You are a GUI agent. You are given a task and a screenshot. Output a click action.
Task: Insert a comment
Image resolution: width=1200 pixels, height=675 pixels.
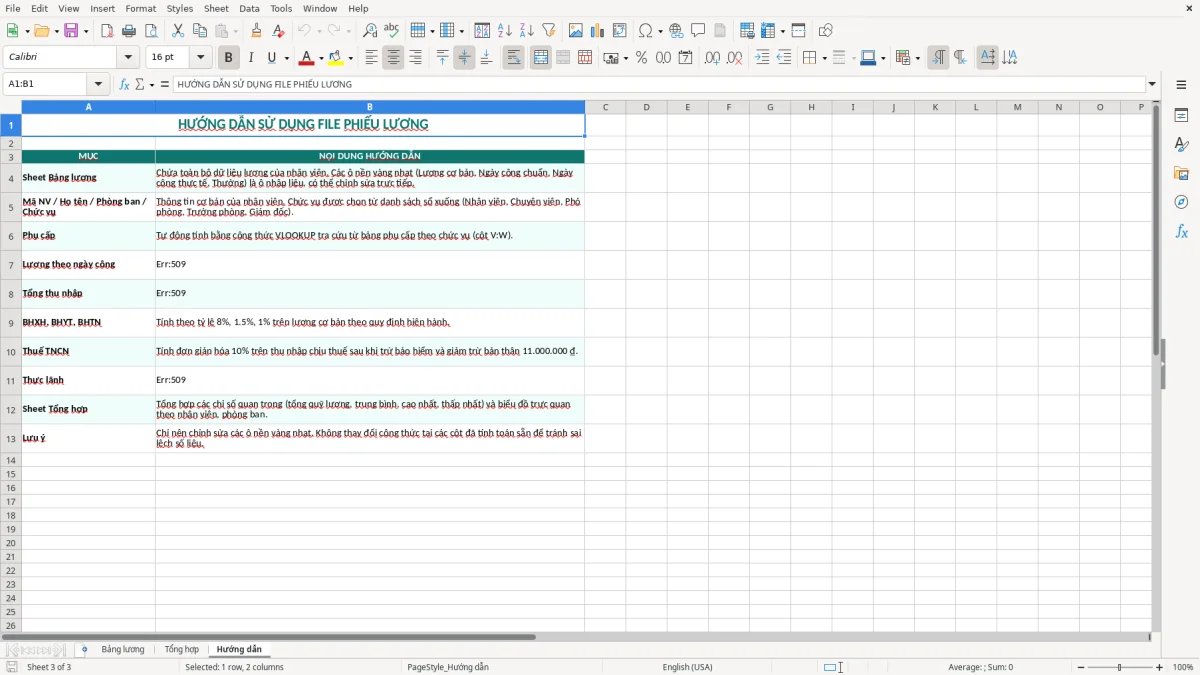coord(698,31)
